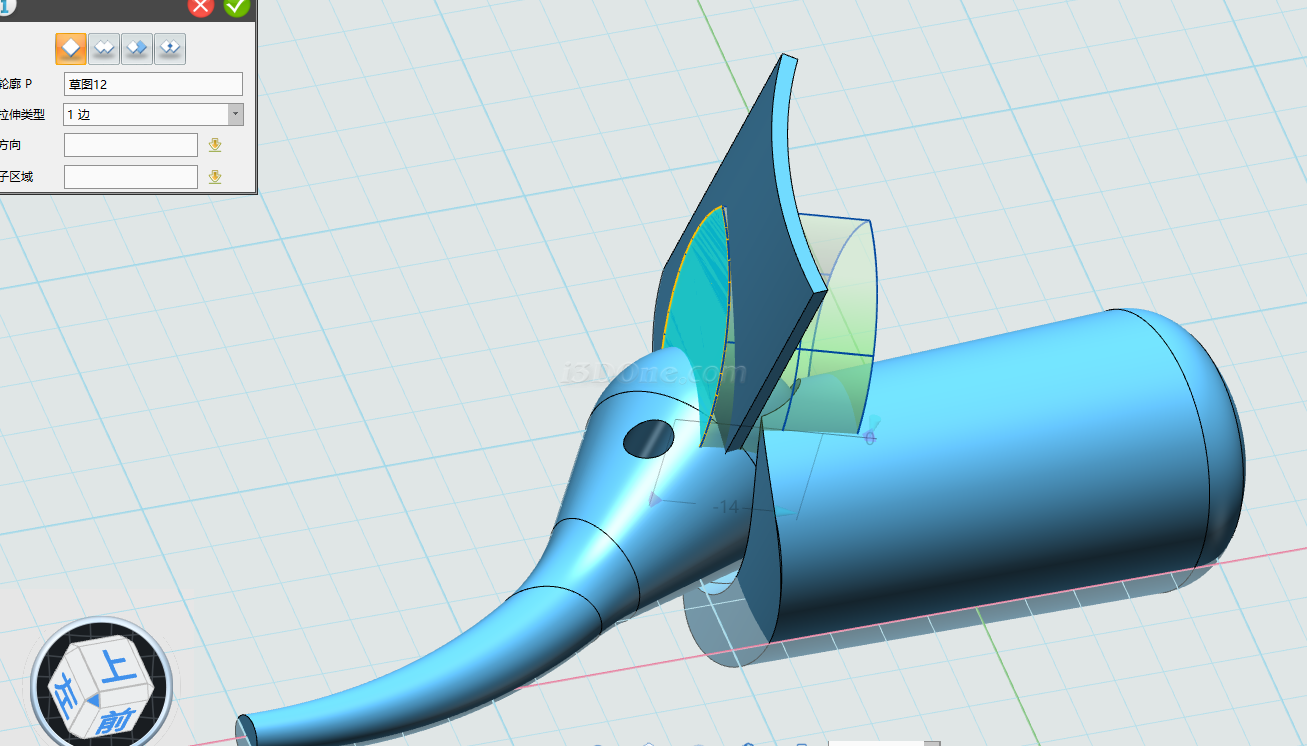The height and width of the screenshot is (746, 1307).
Task: Click the -14 dimension value in viewport
Action: 726,507
